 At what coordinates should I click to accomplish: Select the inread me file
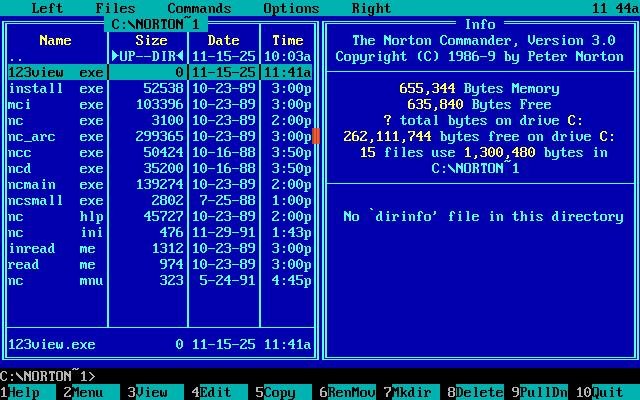(x=160, y=248)
